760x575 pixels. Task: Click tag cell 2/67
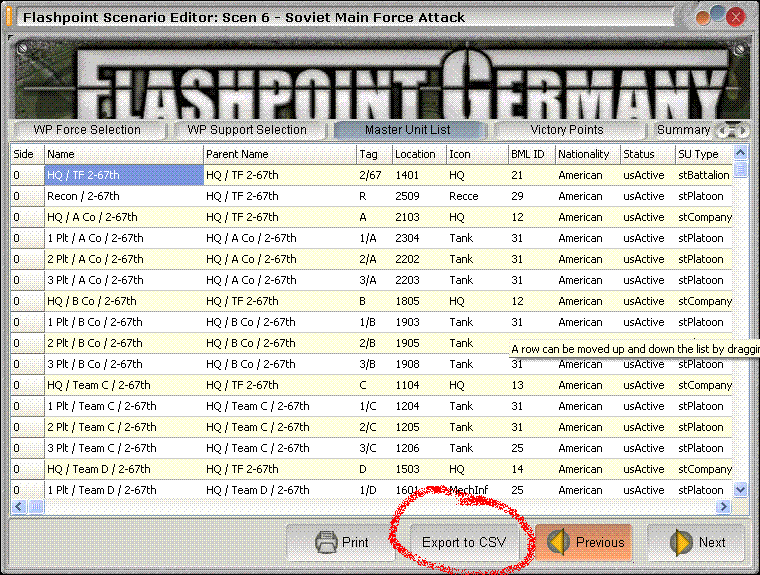pos(374,175)
